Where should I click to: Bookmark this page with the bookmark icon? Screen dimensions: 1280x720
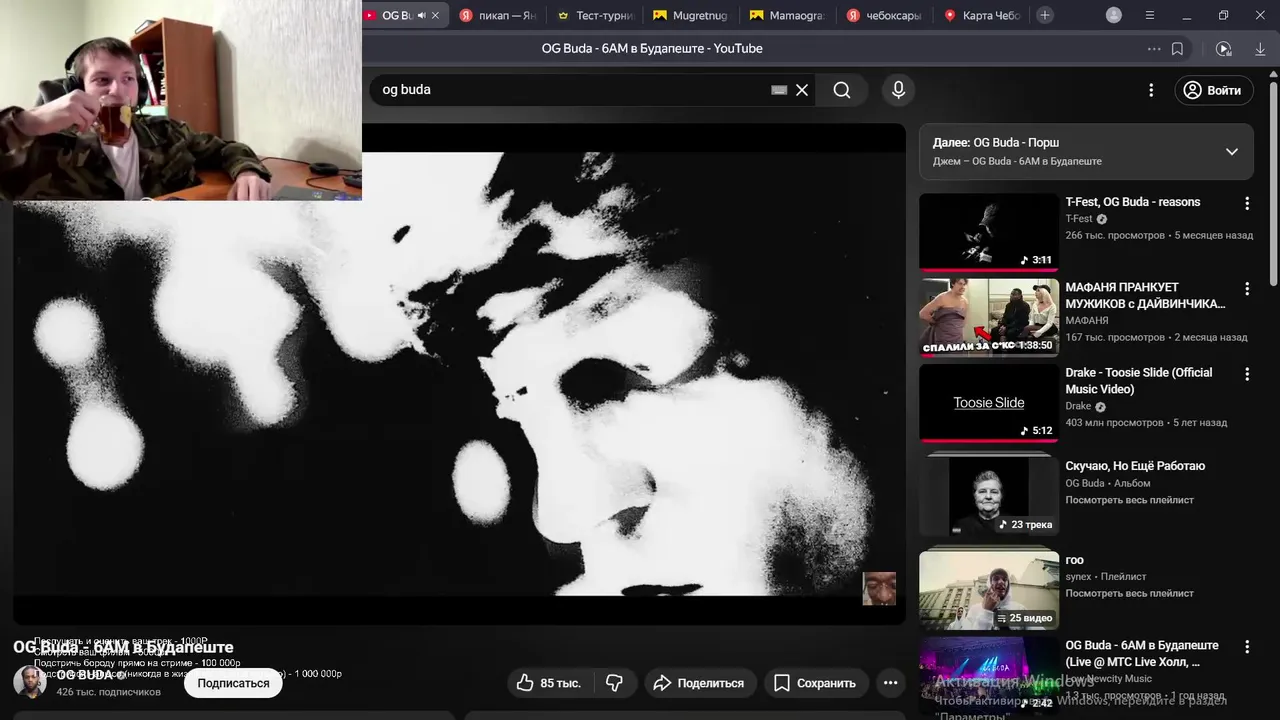(x=1177, y=49)
